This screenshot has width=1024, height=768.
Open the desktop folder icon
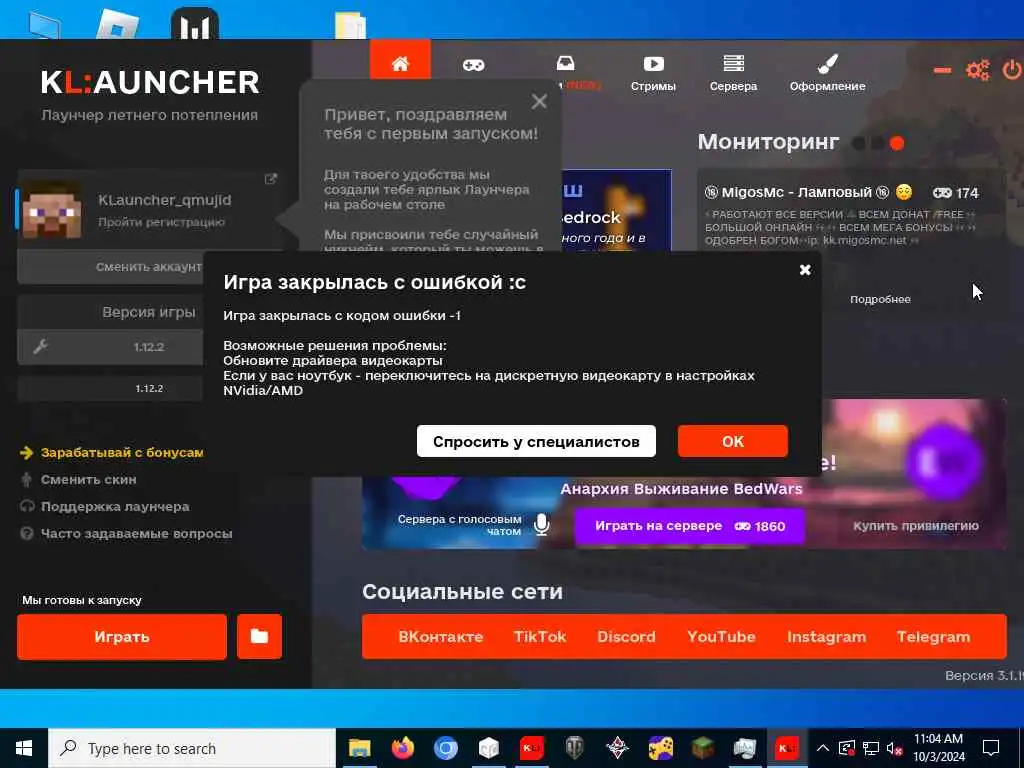click(351, 25)
